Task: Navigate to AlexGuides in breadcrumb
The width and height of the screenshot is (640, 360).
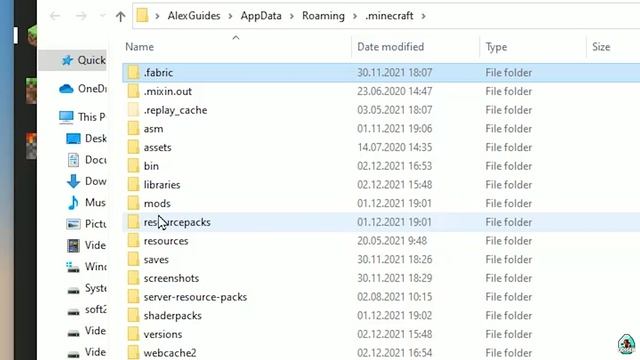Action: point(194,16)
